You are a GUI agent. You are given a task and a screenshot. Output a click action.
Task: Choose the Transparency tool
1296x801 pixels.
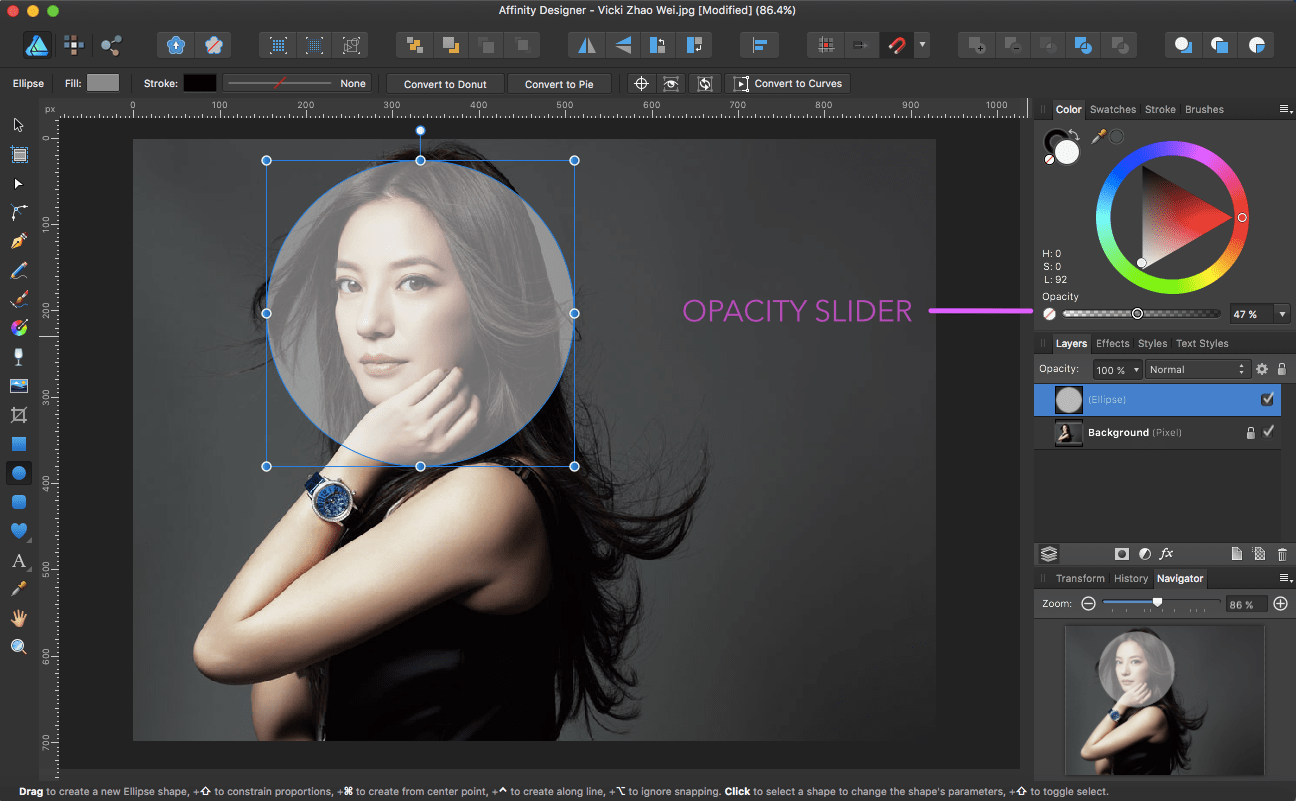point(18,356)
